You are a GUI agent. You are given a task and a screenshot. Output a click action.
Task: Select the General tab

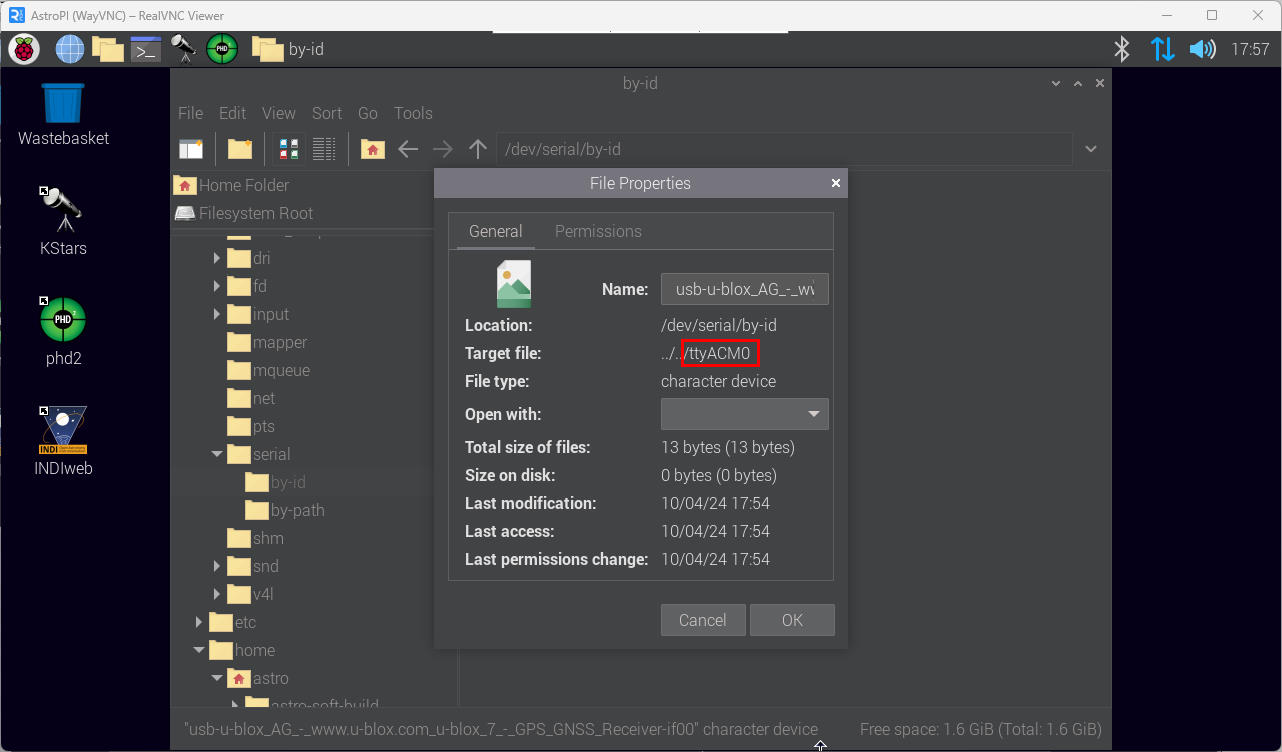pyautogui.click(x=495, y=231)
